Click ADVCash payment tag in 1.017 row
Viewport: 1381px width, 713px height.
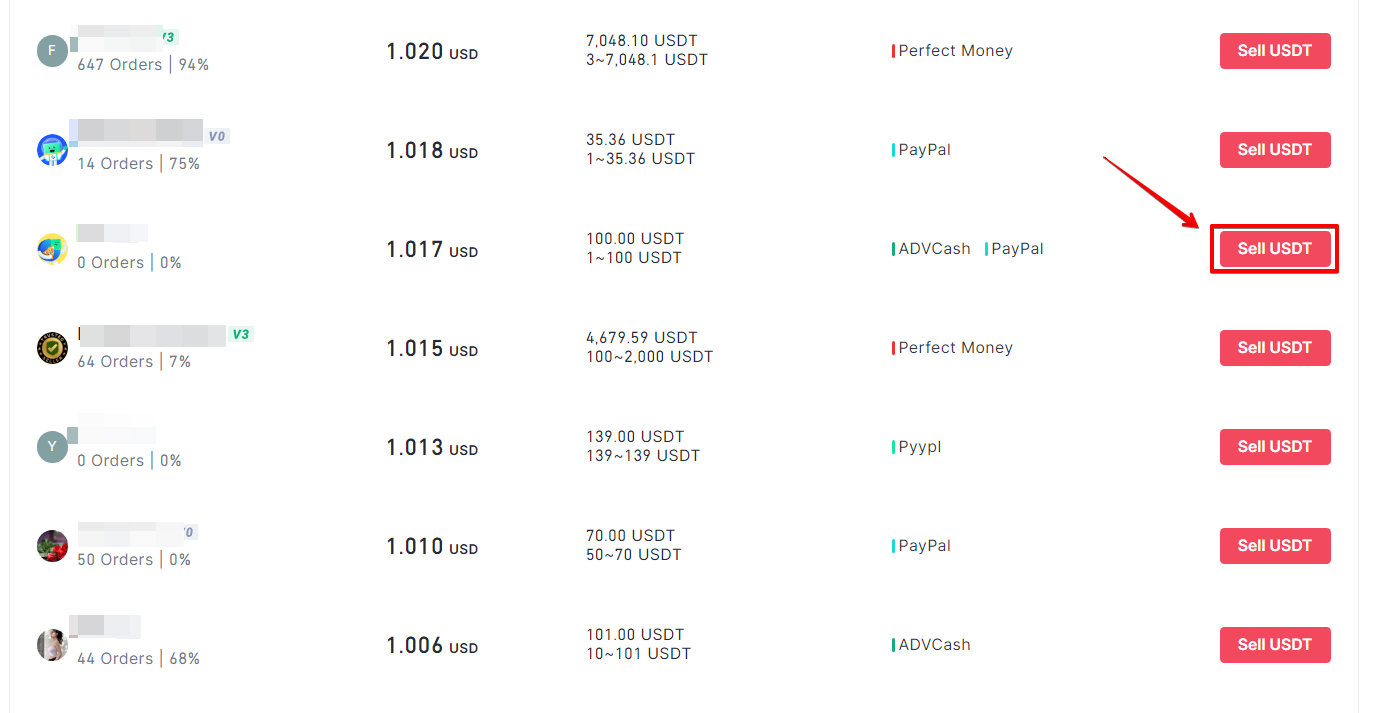tap(932, 249)
